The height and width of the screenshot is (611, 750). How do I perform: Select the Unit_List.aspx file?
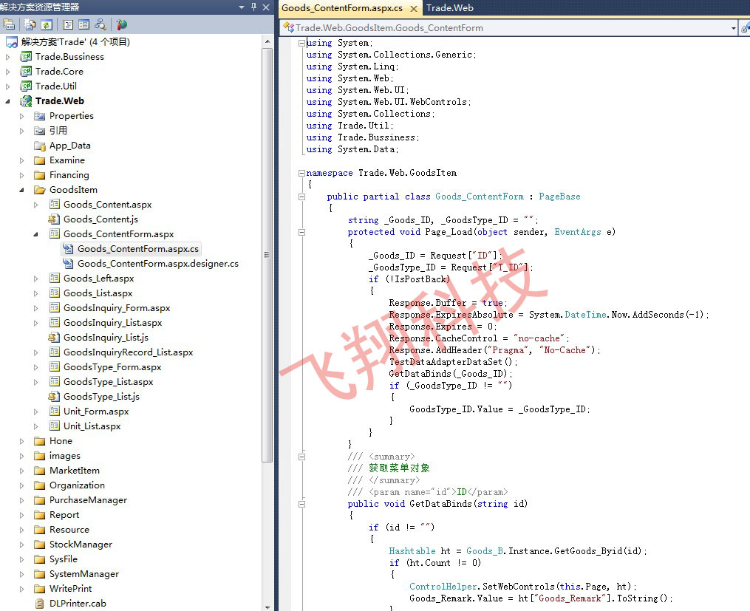92,426
